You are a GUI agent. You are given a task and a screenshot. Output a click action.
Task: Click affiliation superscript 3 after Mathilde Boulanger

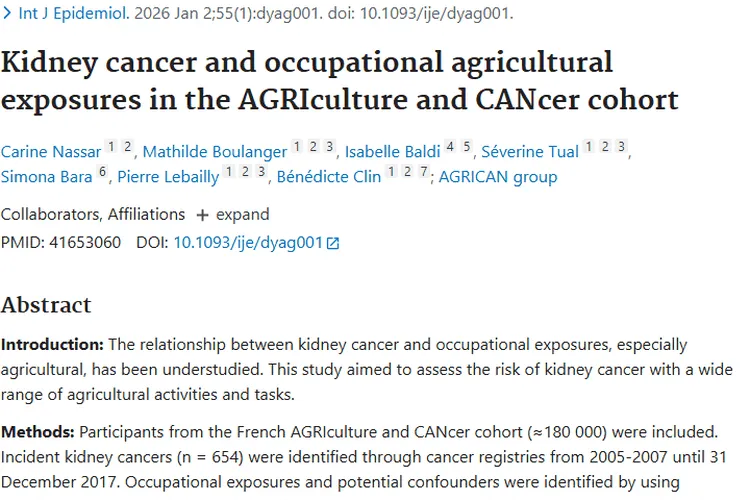[329, 148]
